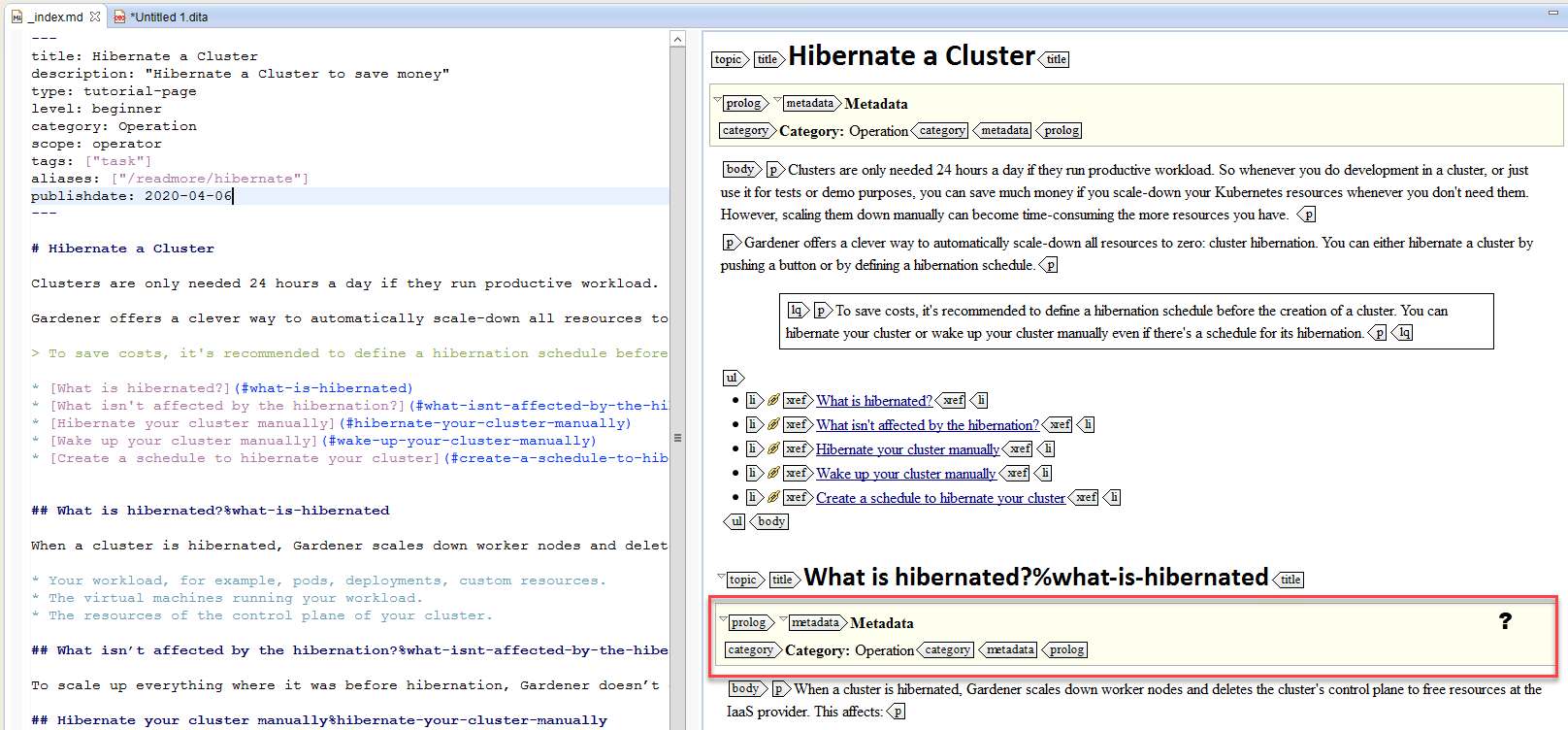This screenshot has width=1568, height=730.
Task: Click the '## Hibernate your cluster manually' Markdown heading
Action: pyautogui.click(x=319, y=720)
